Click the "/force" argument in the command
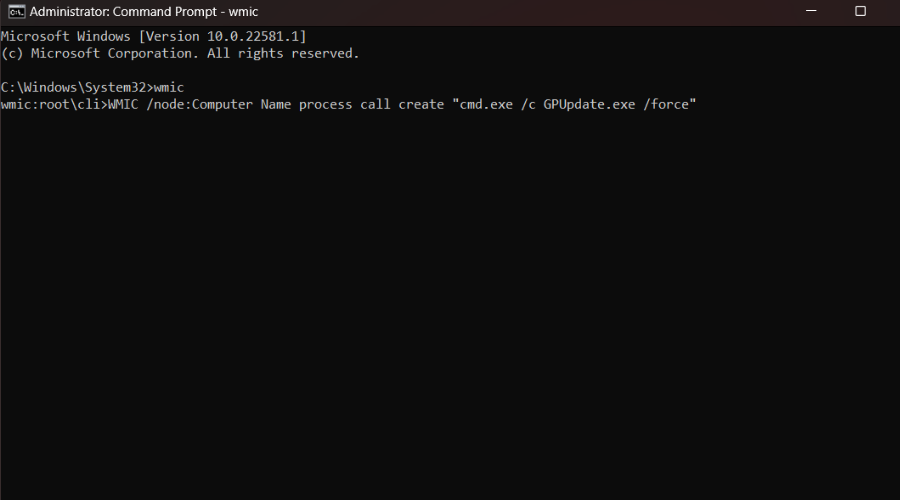Image resolution: width=900 pixels, height=500 pixels. coord(666,105)
